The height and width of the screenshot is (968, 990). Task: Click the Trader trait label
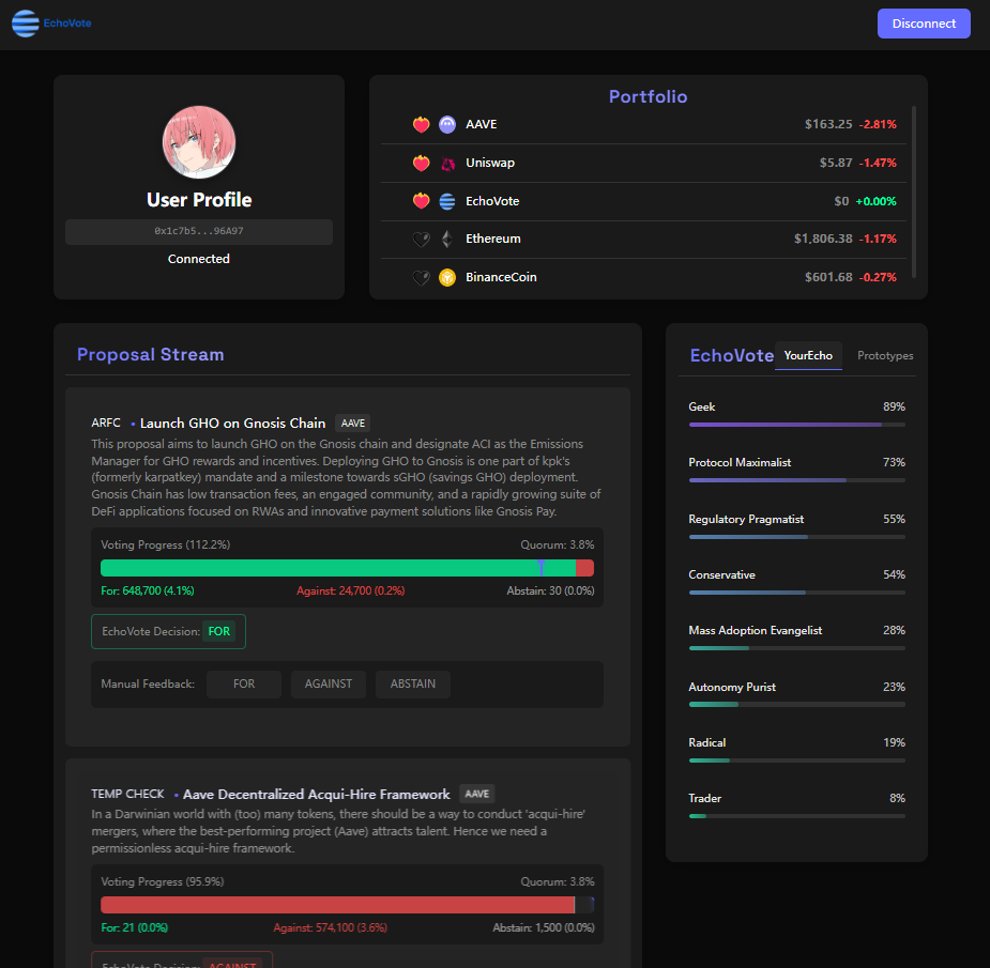[x=705, y=798]
